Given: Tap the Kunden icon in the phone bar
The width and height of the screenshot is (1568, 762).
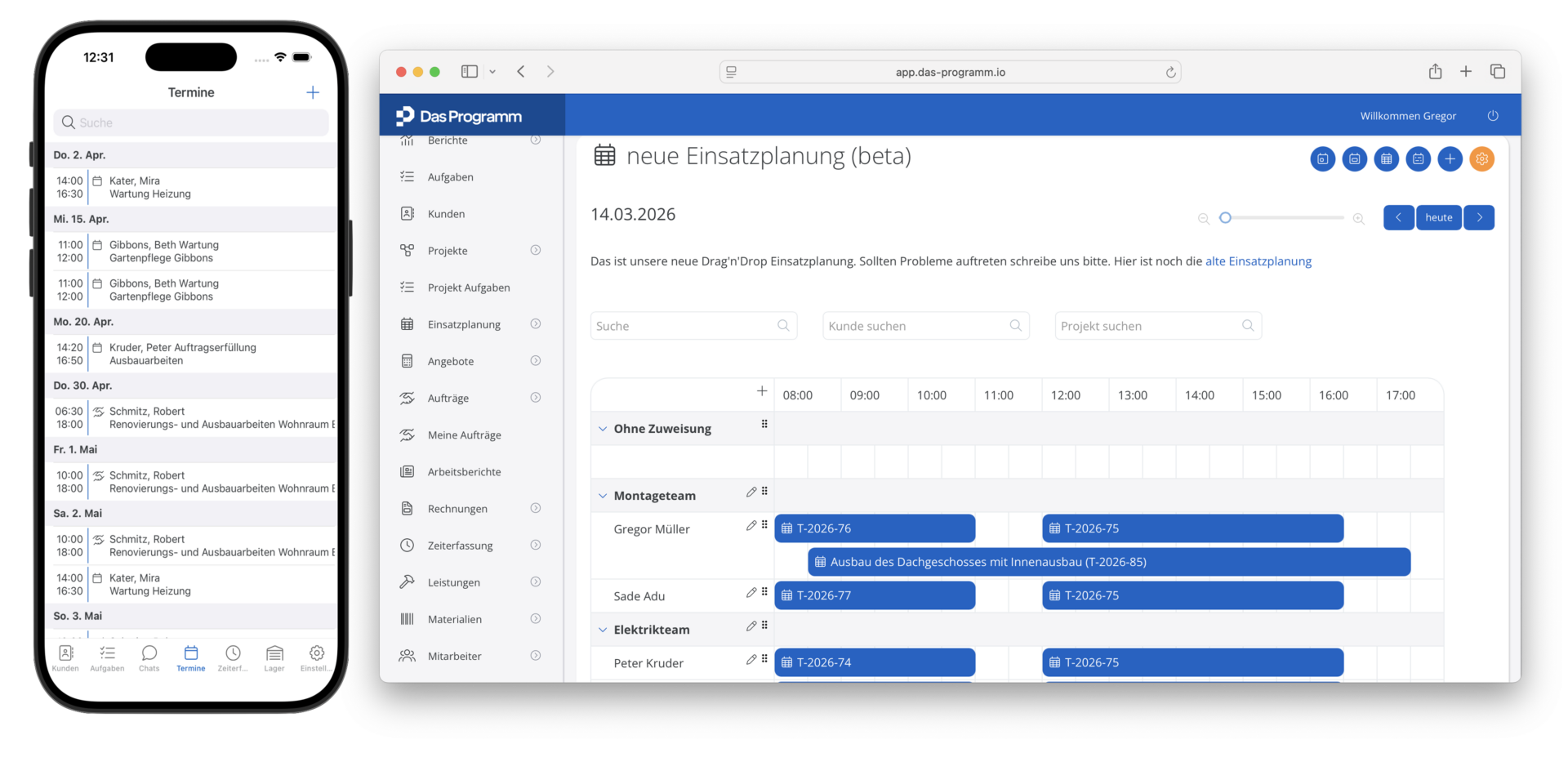Looking at the screenshot, I should tap(65, 653).
